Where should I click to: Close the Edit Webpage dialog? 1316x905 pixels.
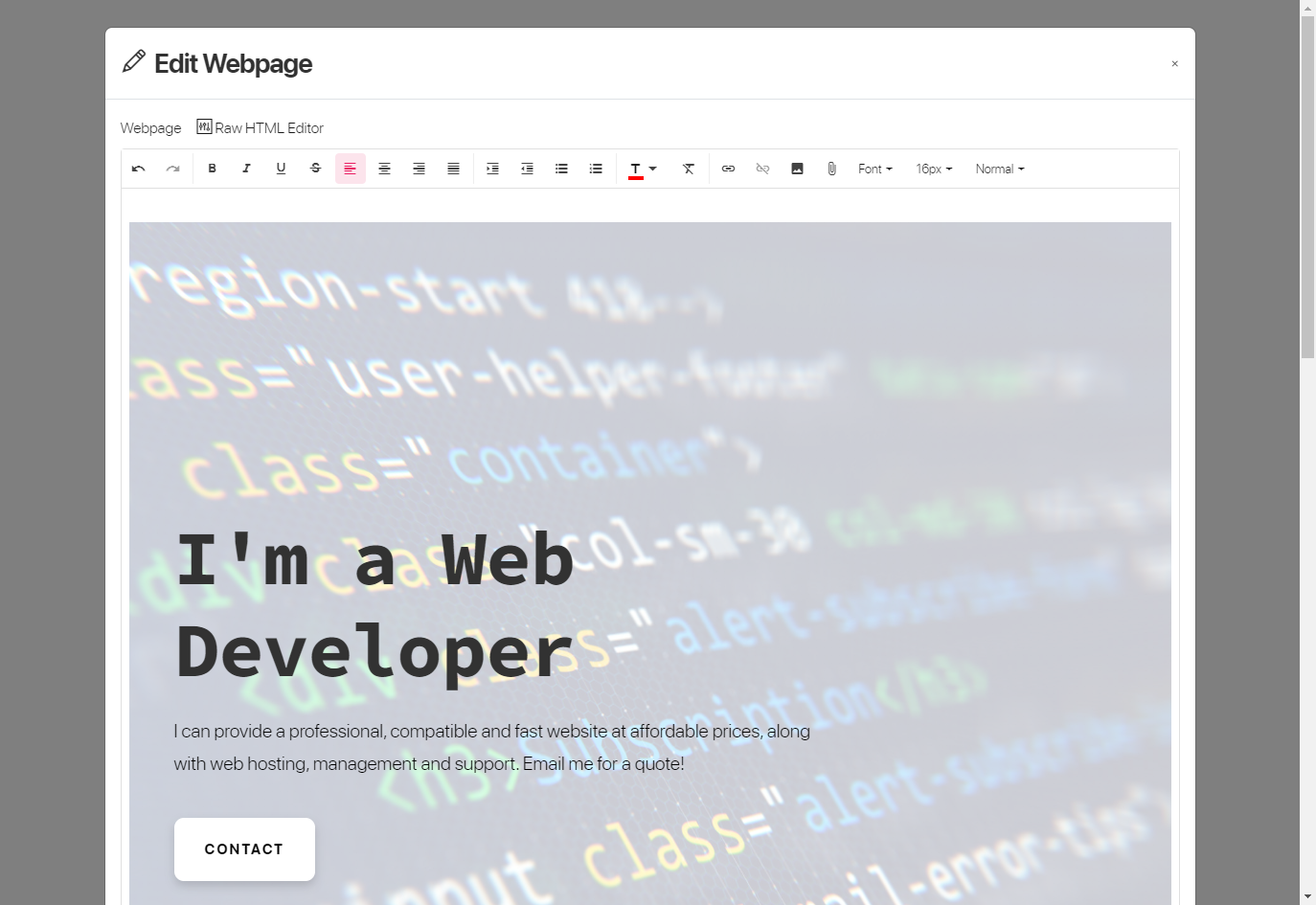point(1175,64)
